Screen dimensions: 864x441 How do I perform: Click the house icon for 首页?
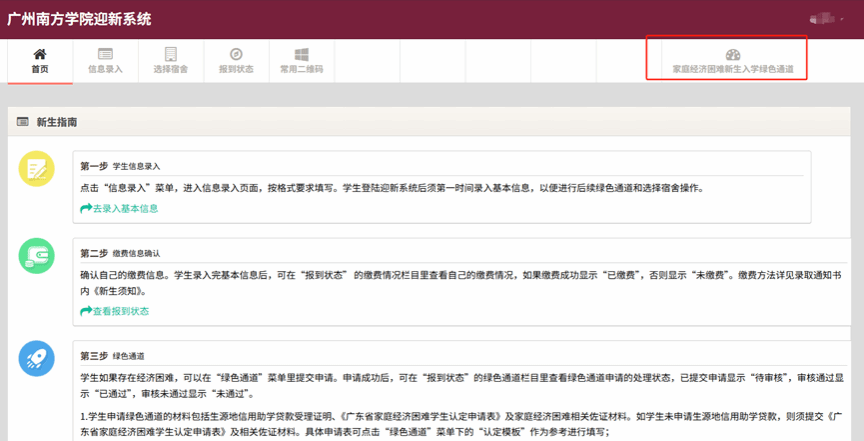[39, 54]
